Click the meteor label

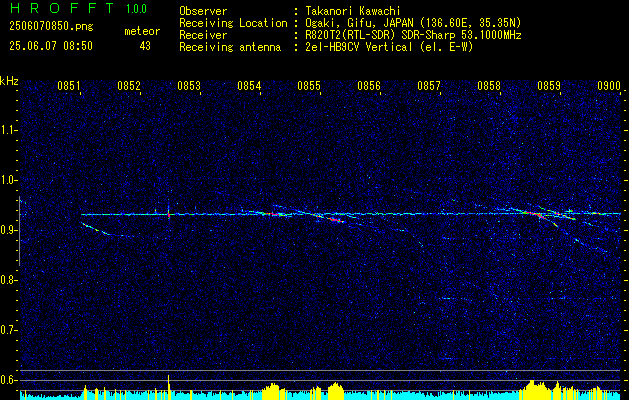tap(142, 31)
